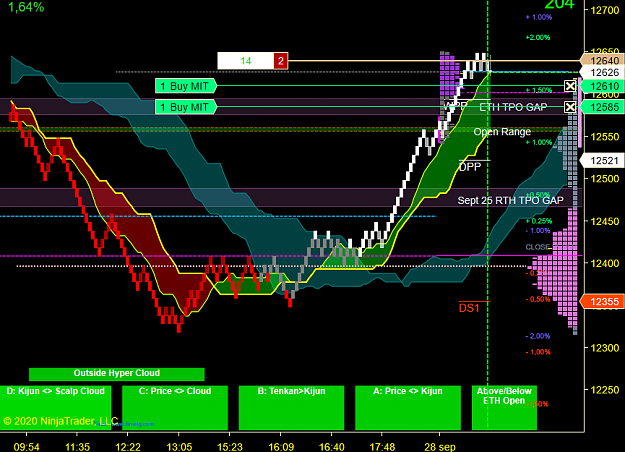
Task: Click the red quantity box showing 2
Action: [x=281, y=61]
